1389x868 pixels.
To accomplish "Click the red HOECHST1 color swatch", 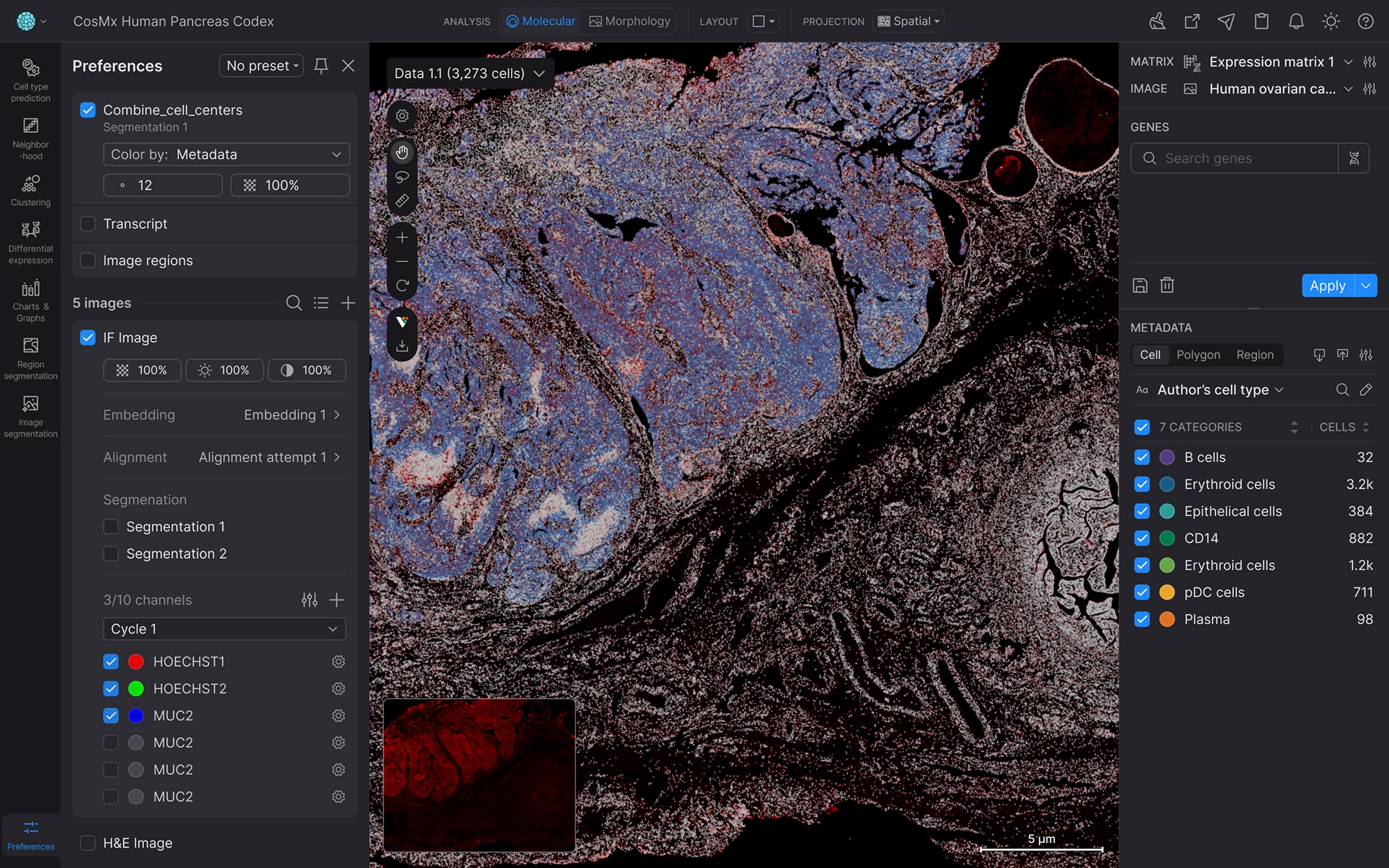I will pyautogui.click(x=136, y=661).
